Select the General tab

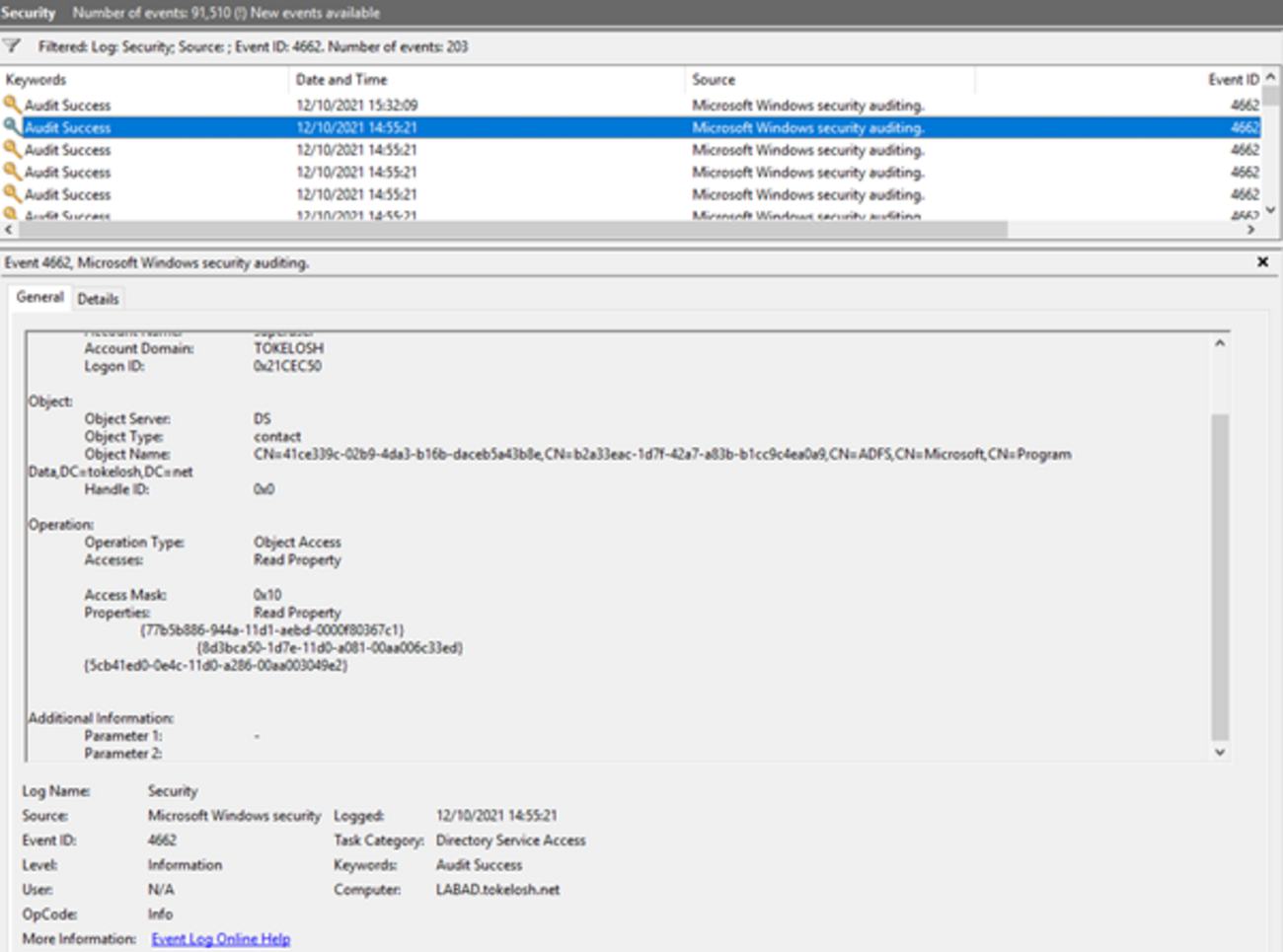coord(39,297)
